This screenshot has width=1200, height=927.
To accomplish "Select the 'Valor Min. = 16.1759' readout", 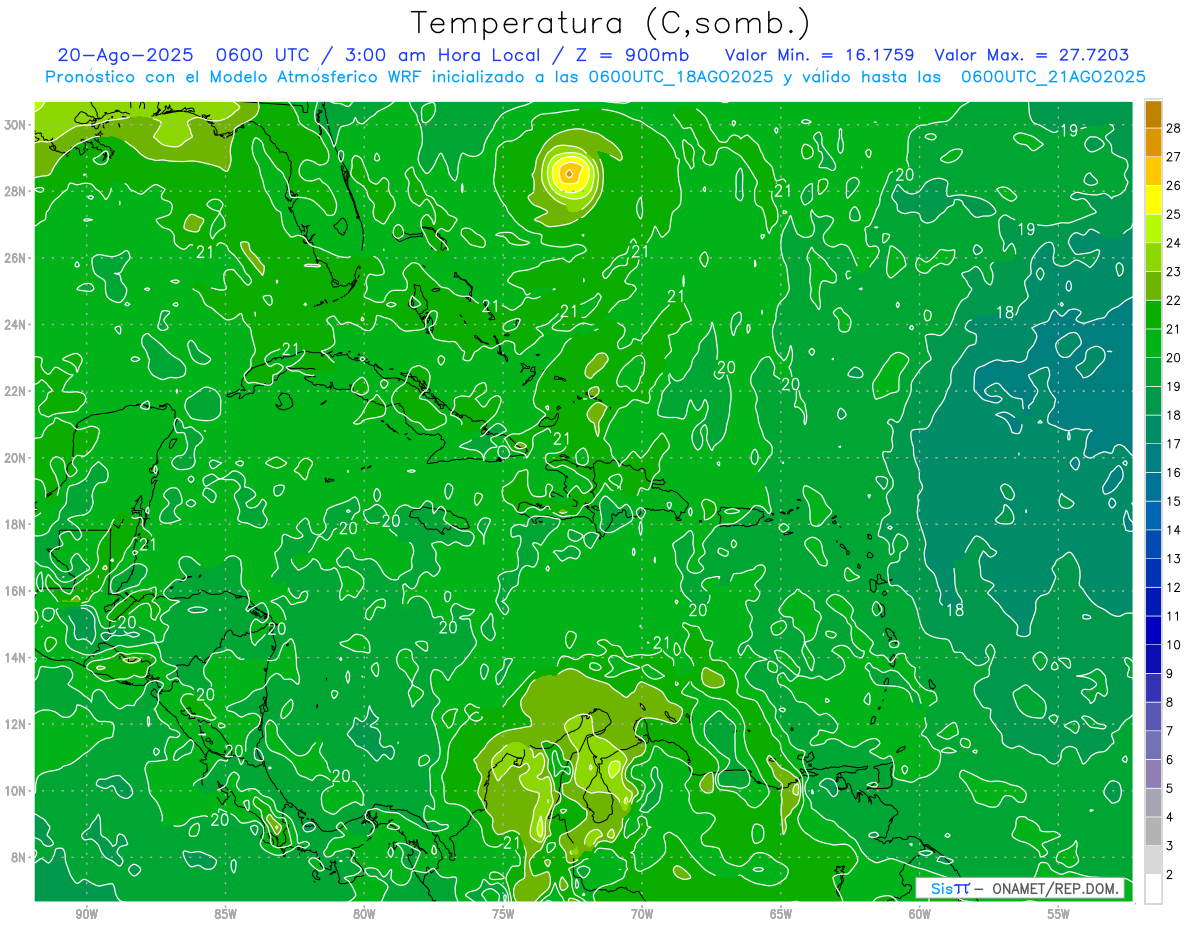I will [x=822, y=55].
